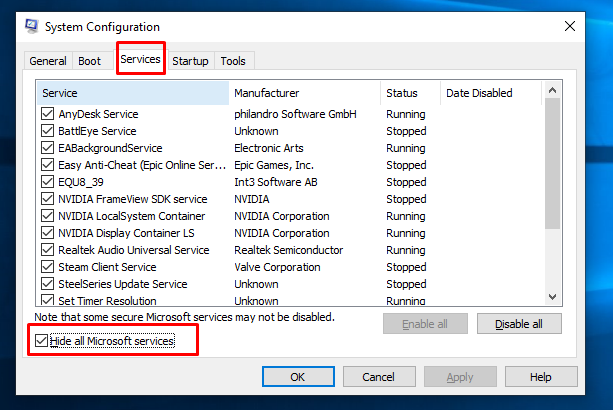This screenshot has width=613, height=410.
Task: Select the Steam Client Service name
Action: (107, 267)
